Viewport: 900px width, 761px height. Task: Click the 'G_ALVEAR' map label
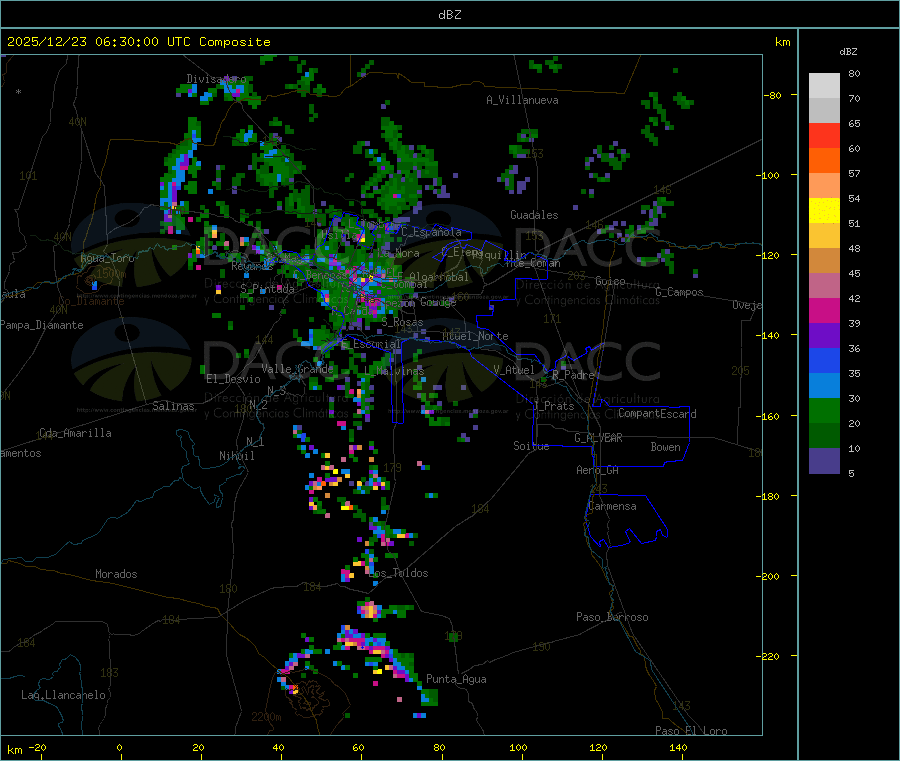tap(598, 438)
